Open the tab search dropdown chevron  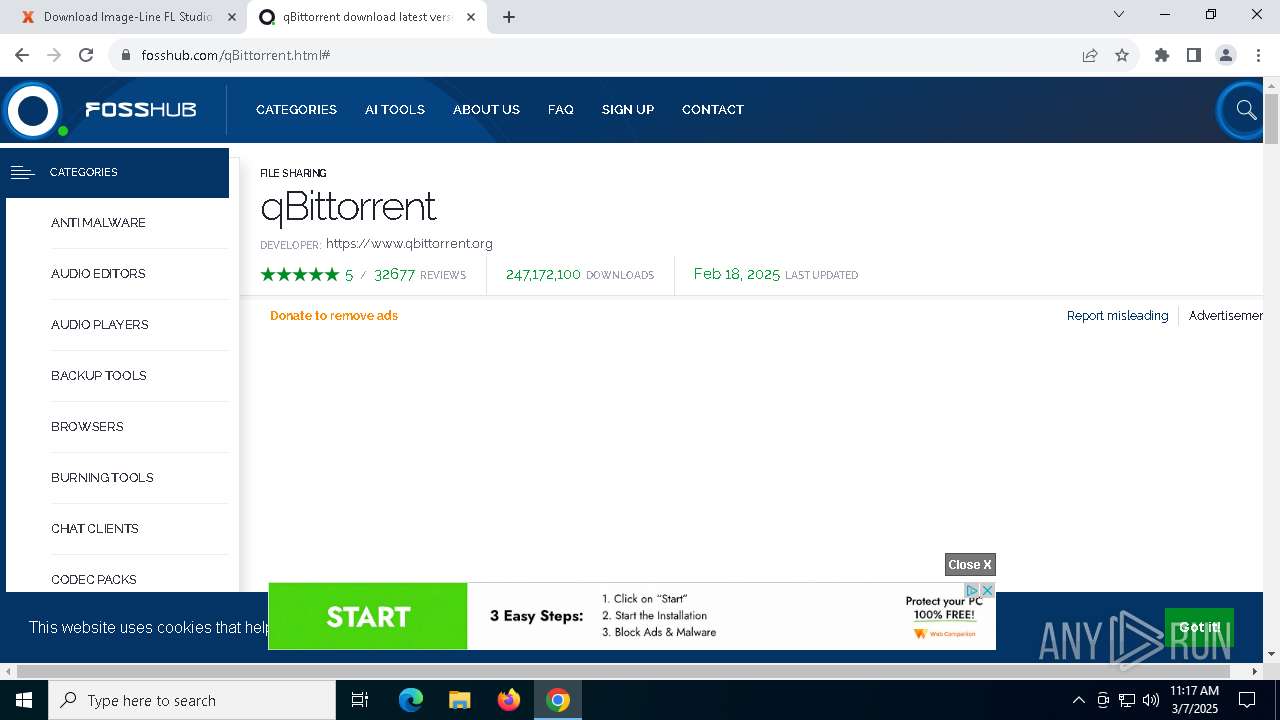click(x=1119, y=14)
